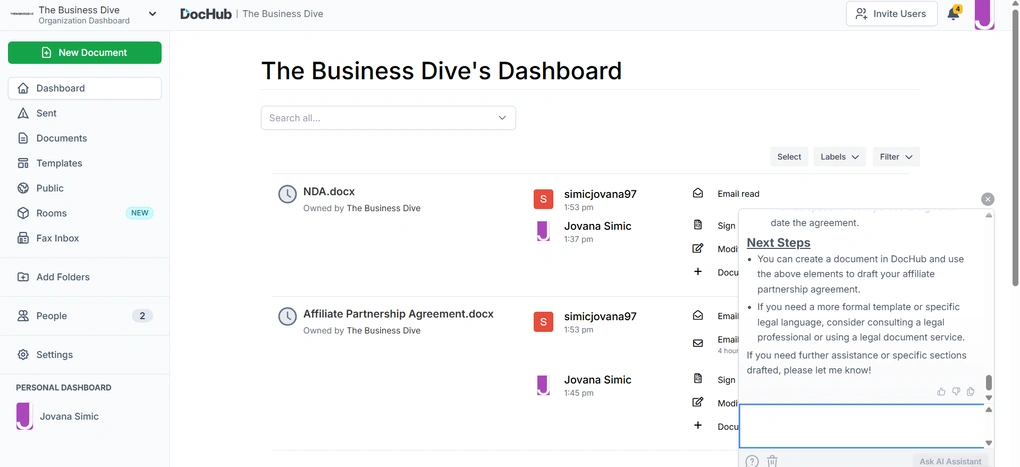Open the Rooms menu item
The image size is (1020, 467).
(51, 213)
